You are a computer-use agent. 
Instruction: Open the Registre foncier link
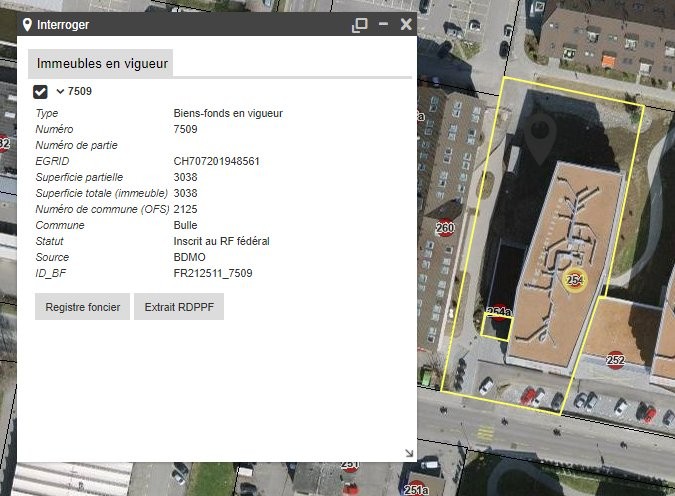82,307
